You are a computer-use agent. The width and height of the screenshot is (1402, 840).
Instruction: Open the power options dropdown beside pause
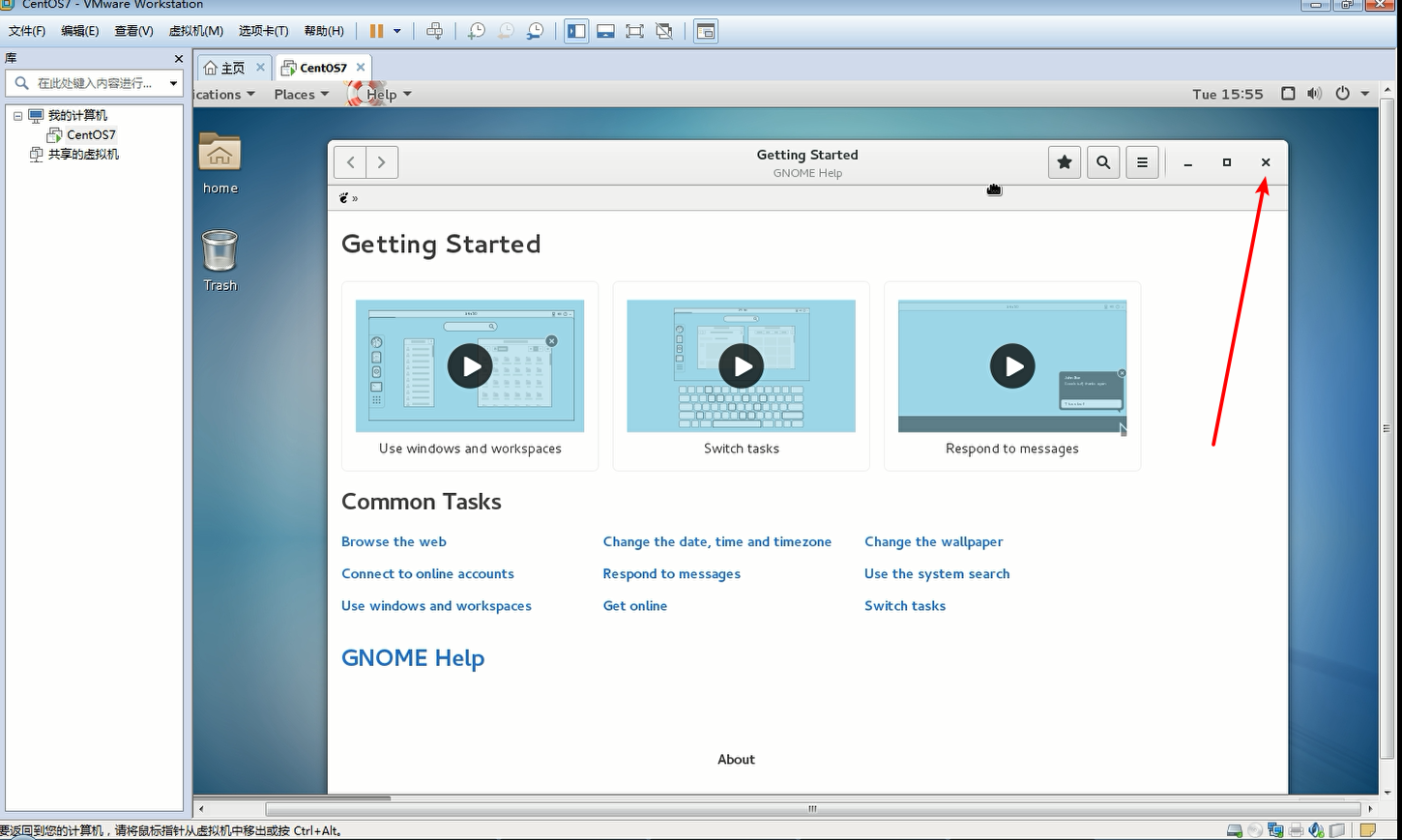pos(396,31)
